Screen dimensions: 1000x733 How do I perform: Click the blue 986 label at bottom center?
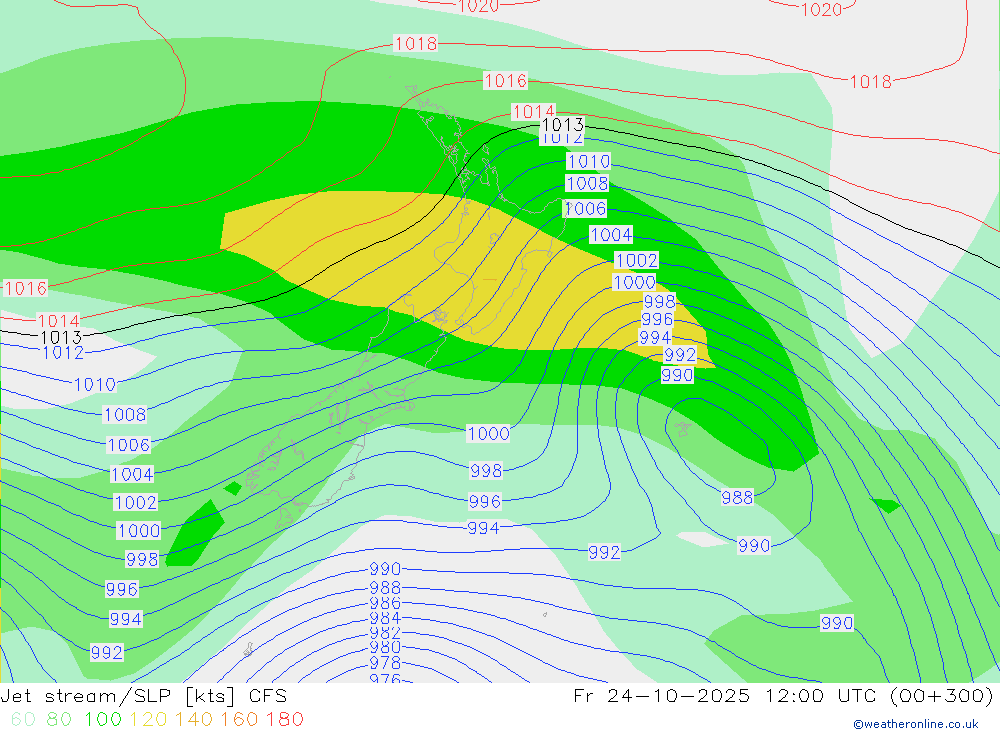[385, 603]
